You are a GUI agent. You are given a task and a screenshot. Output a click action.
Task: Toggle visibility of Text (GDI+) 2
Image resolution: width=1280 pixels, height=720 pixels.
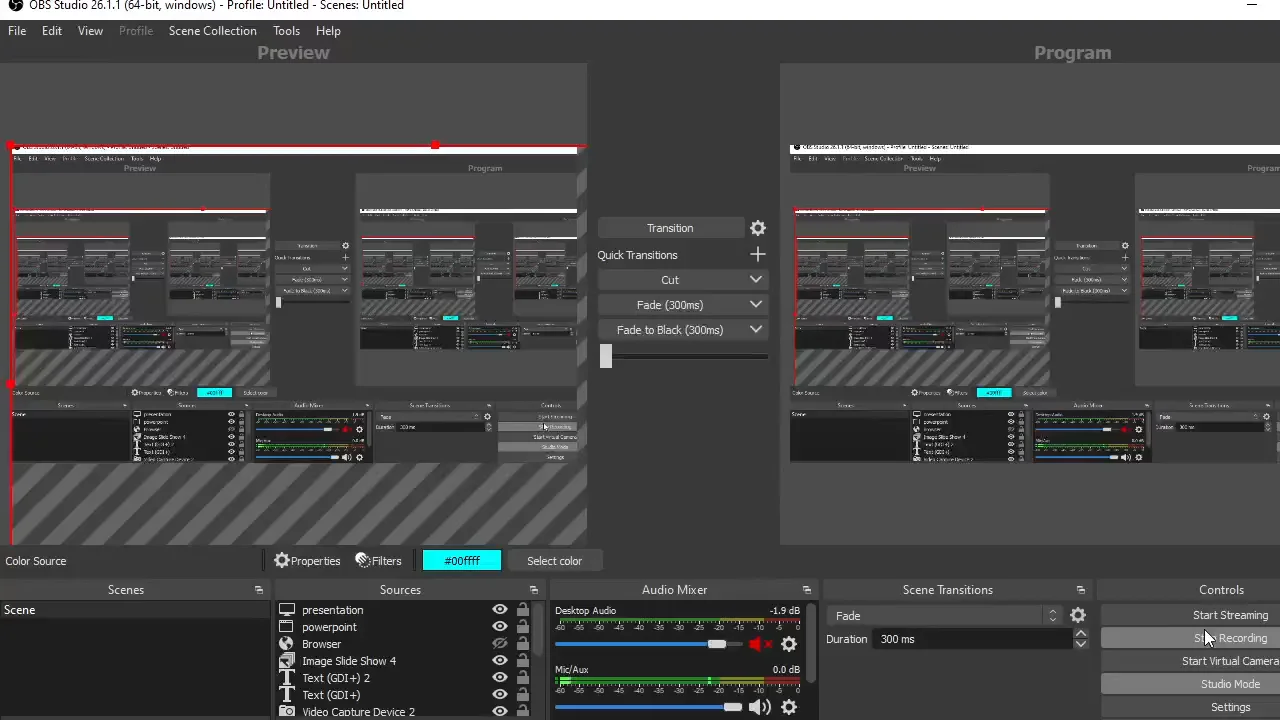[500, 678]
